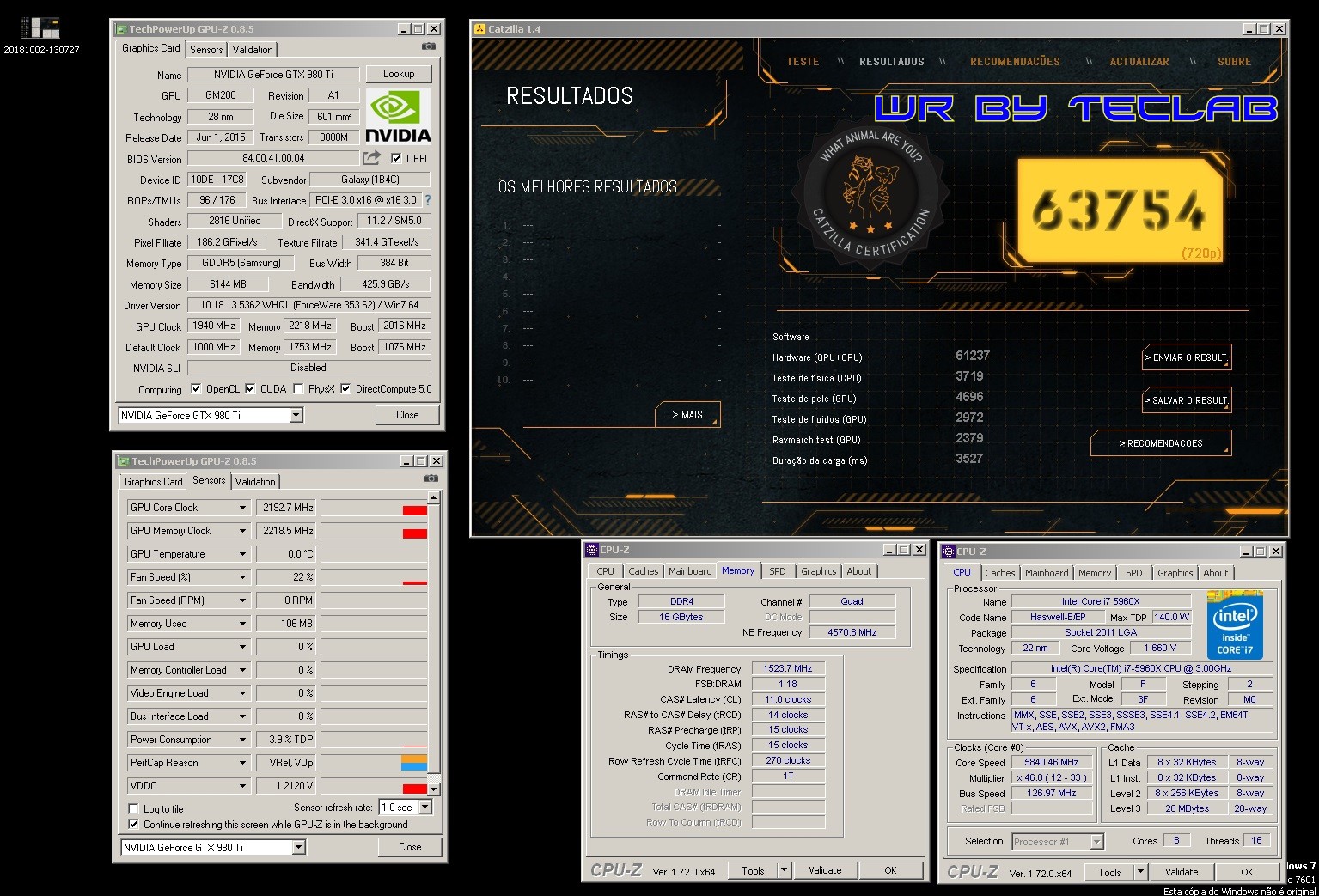Switch to Validation tab in top GPU-Z window

[x=253, y=50]
